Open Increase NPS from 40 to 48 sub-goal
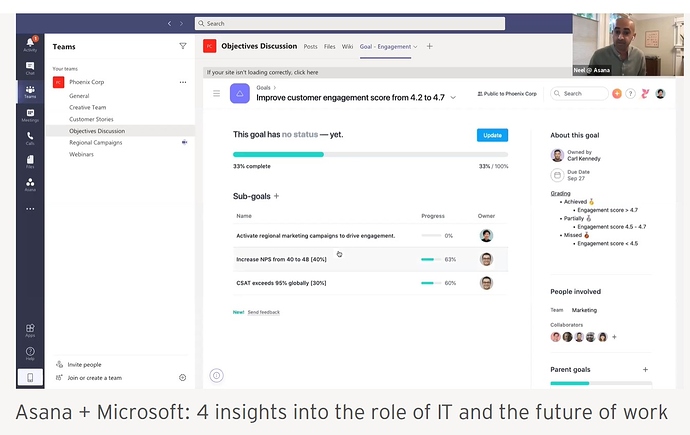690x435 pixels. (x=281, y=260)
